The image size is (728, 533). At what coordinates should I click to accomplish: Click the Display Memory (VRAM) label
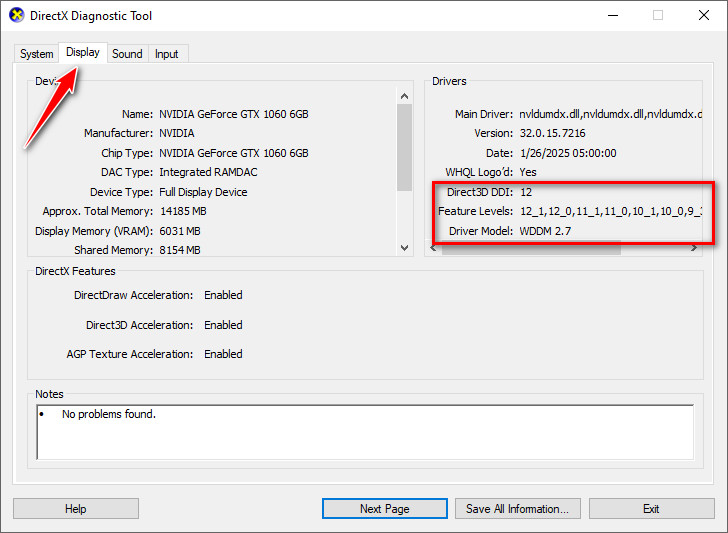coord(94,231)
